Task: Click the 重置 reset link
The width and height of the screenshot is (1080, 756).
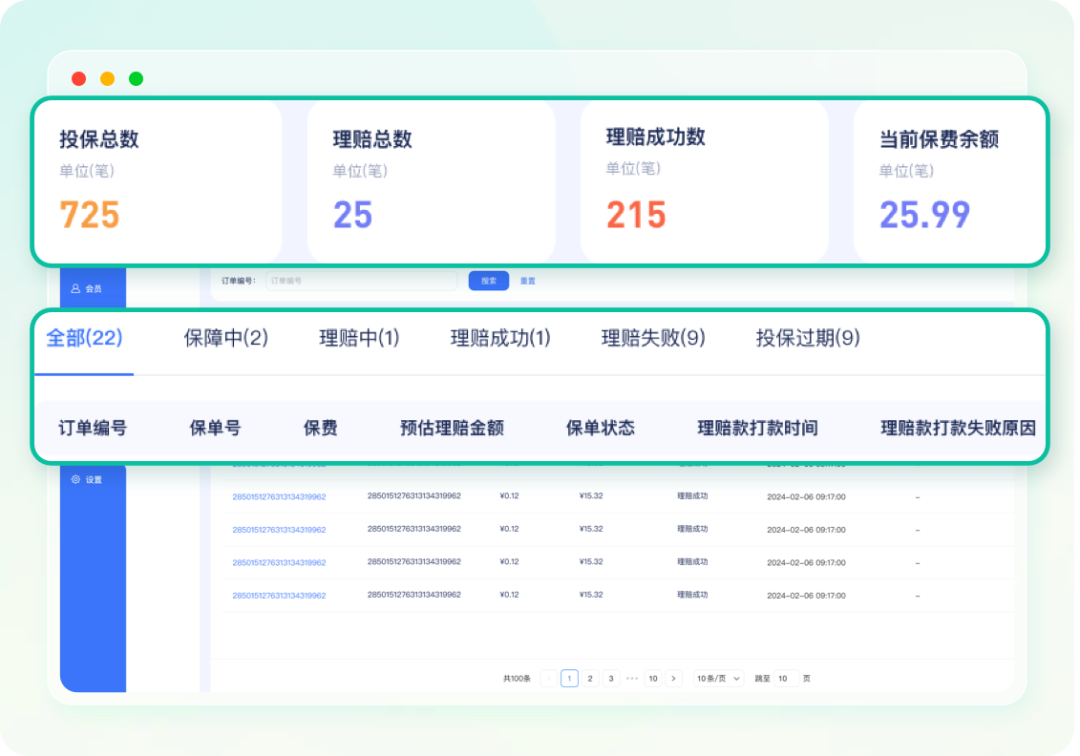Action: click(x=528, y=281)
